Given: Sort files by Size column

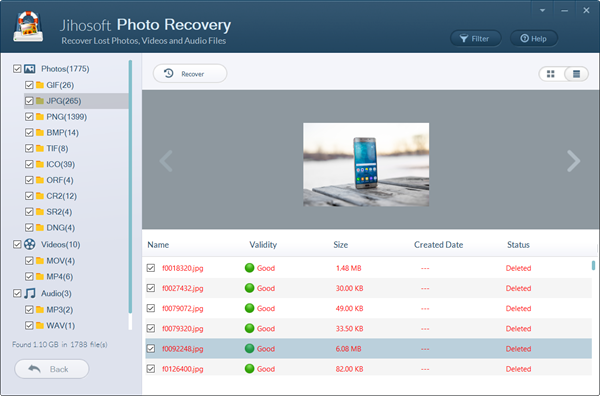Looking at the screenshot, I should pos(341,245).
